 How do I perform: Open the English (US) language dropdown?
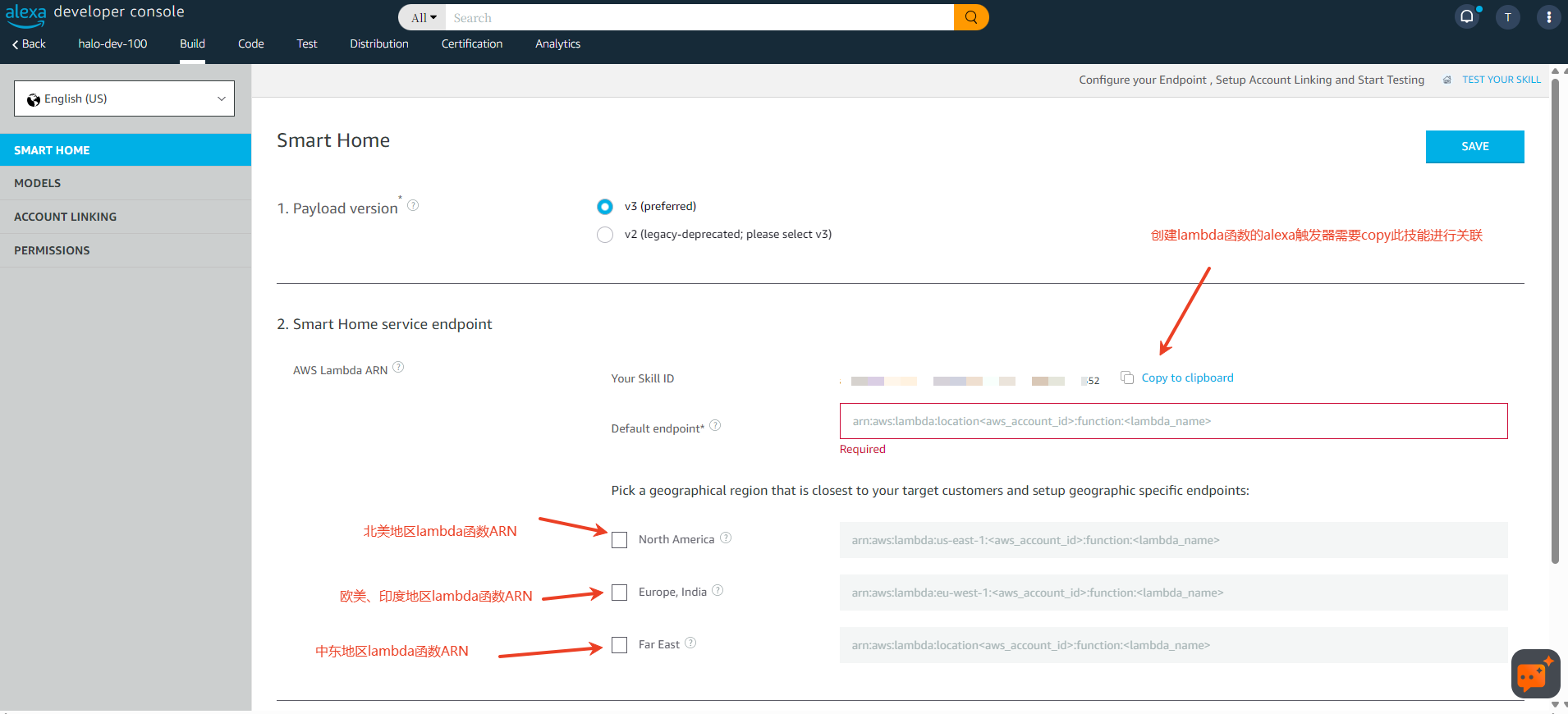tap(124, 98)
